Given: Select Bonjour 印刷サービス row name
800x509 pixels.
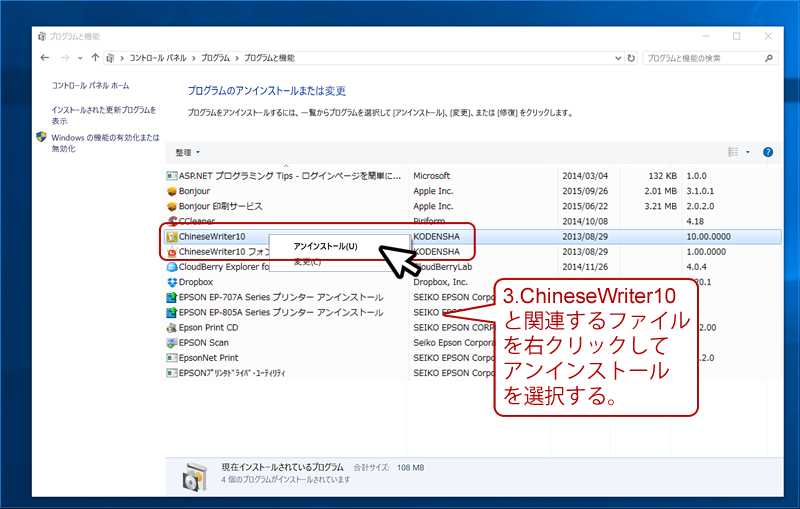Looking at the screenshot, I should click(x=220, y=207).
